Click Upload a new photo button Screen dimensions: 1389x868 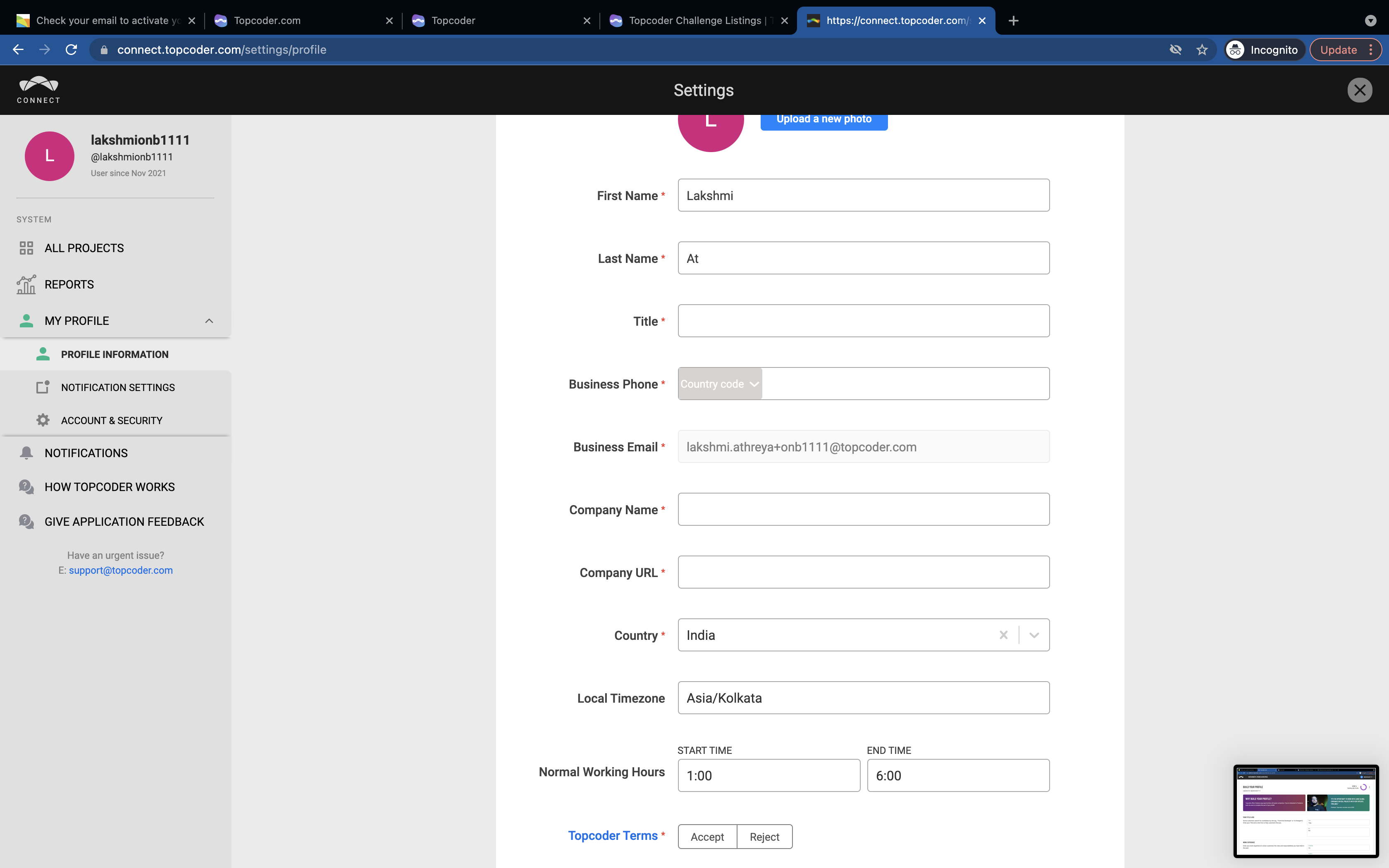tap(823, 119)
